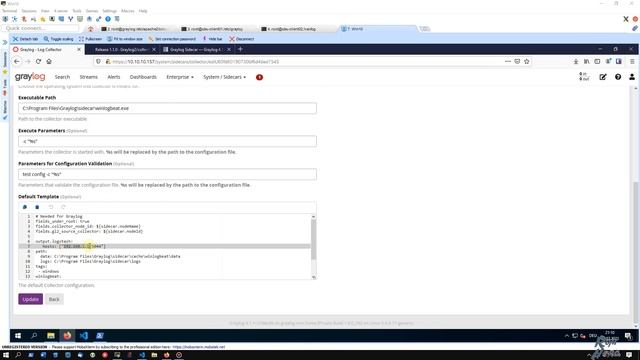Screen dimensions: 640x360
Task: Open Graylog Dashboards page
Action: coord(143,77)
